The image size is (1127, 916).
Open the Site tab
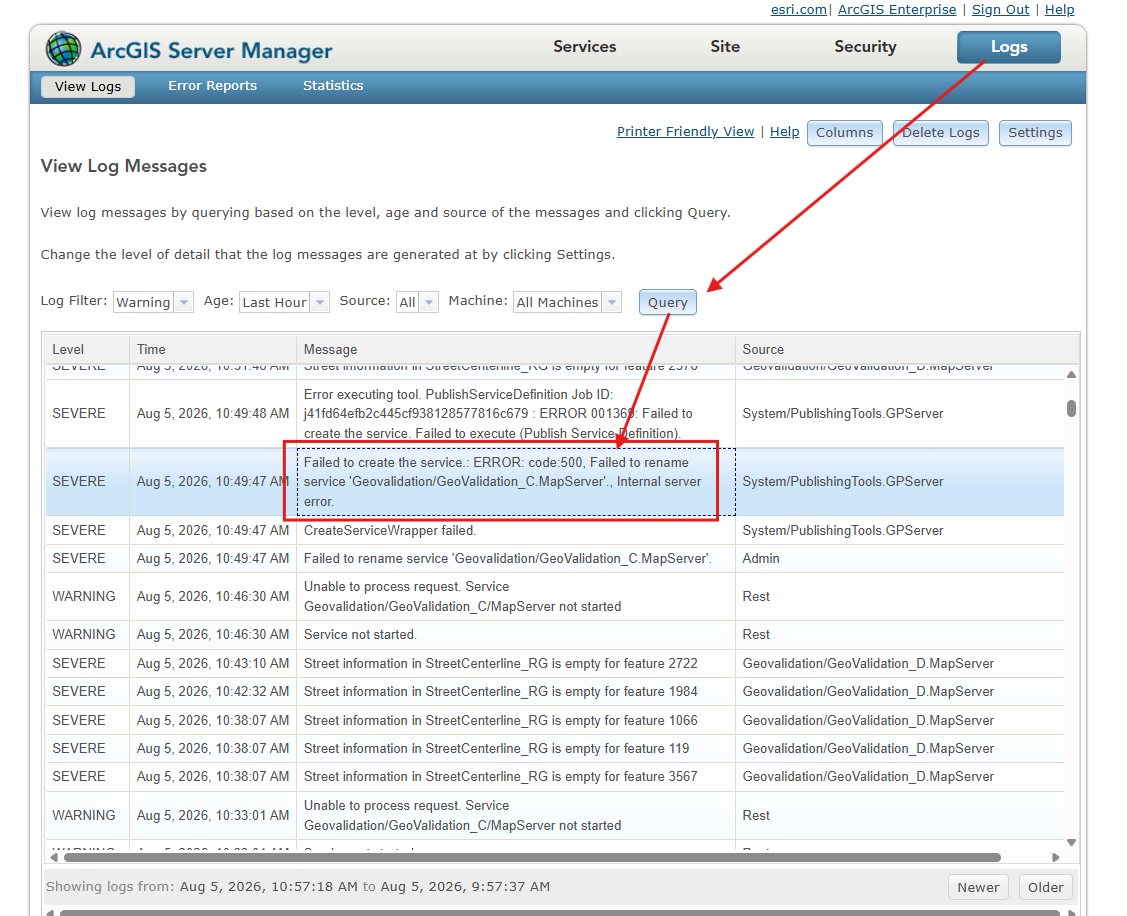point(724,47)
